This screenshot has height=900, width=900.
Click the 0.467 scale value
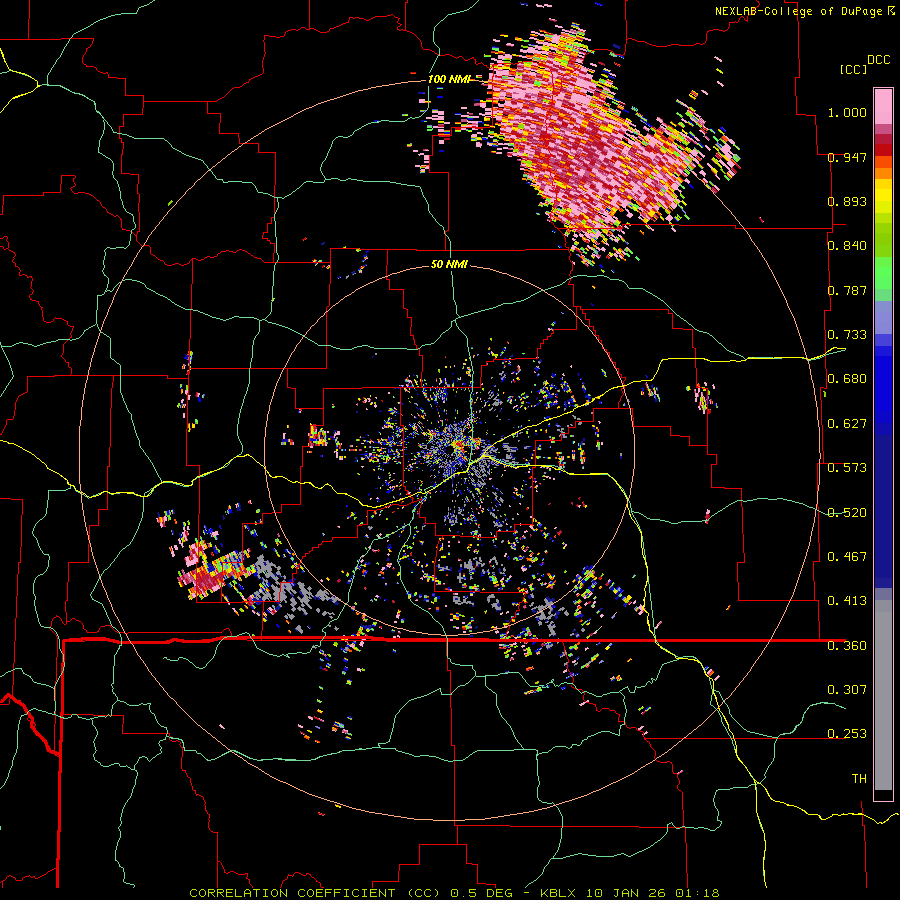click(847, 556)
